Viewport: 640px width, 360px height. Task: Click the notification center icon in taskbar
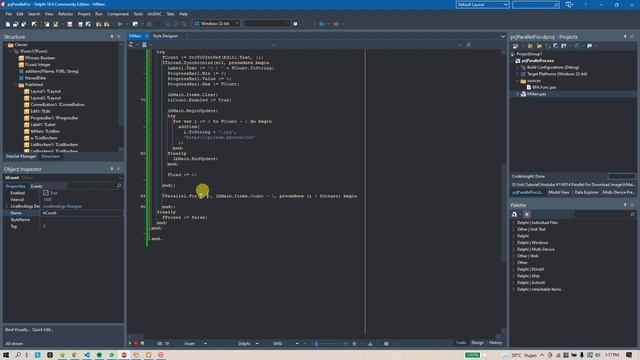coord(629,355)
